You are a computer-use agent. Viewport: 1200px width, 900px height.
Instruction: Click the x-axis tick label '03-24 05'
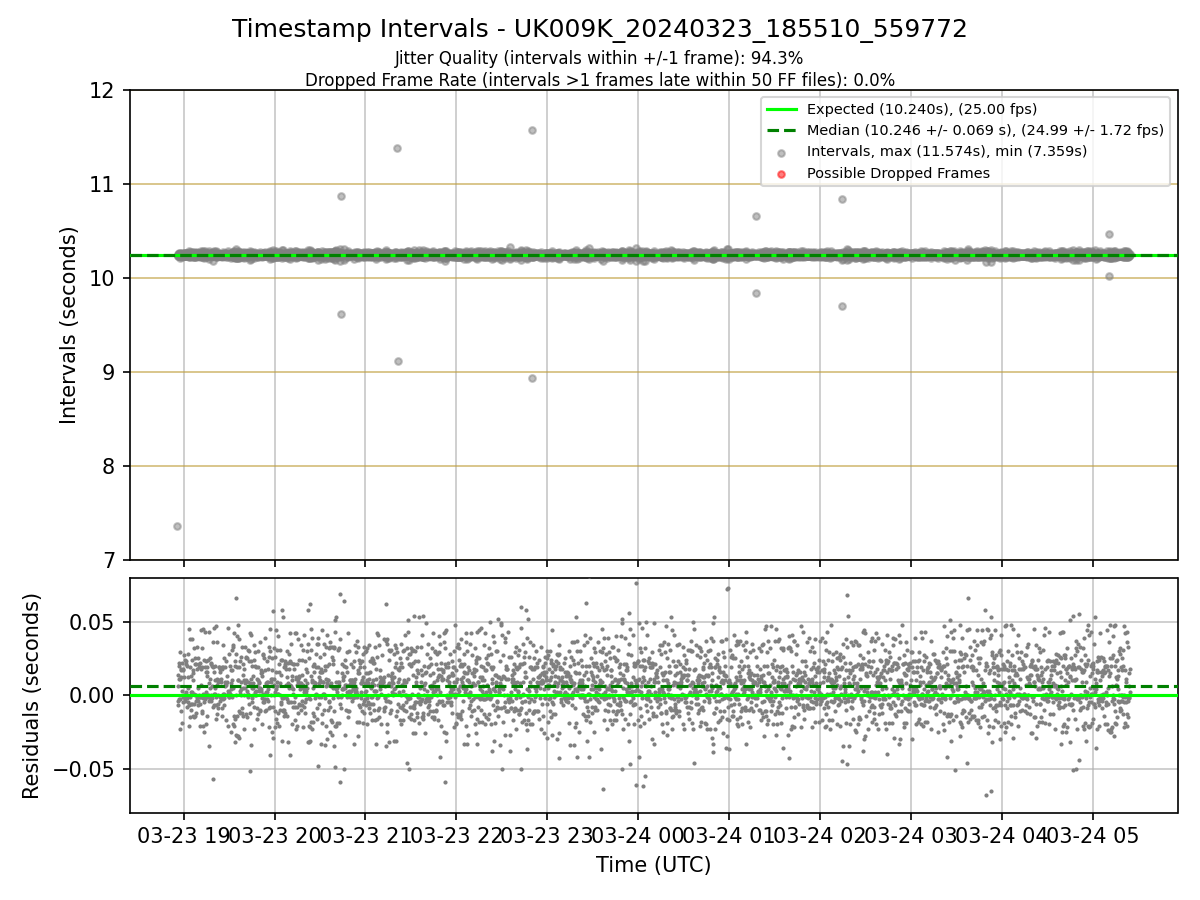coord(1092,835)
